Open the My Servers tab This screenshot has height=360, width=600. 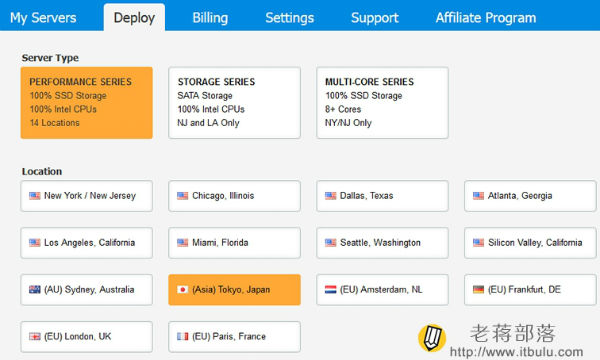(x=43, y=18)
